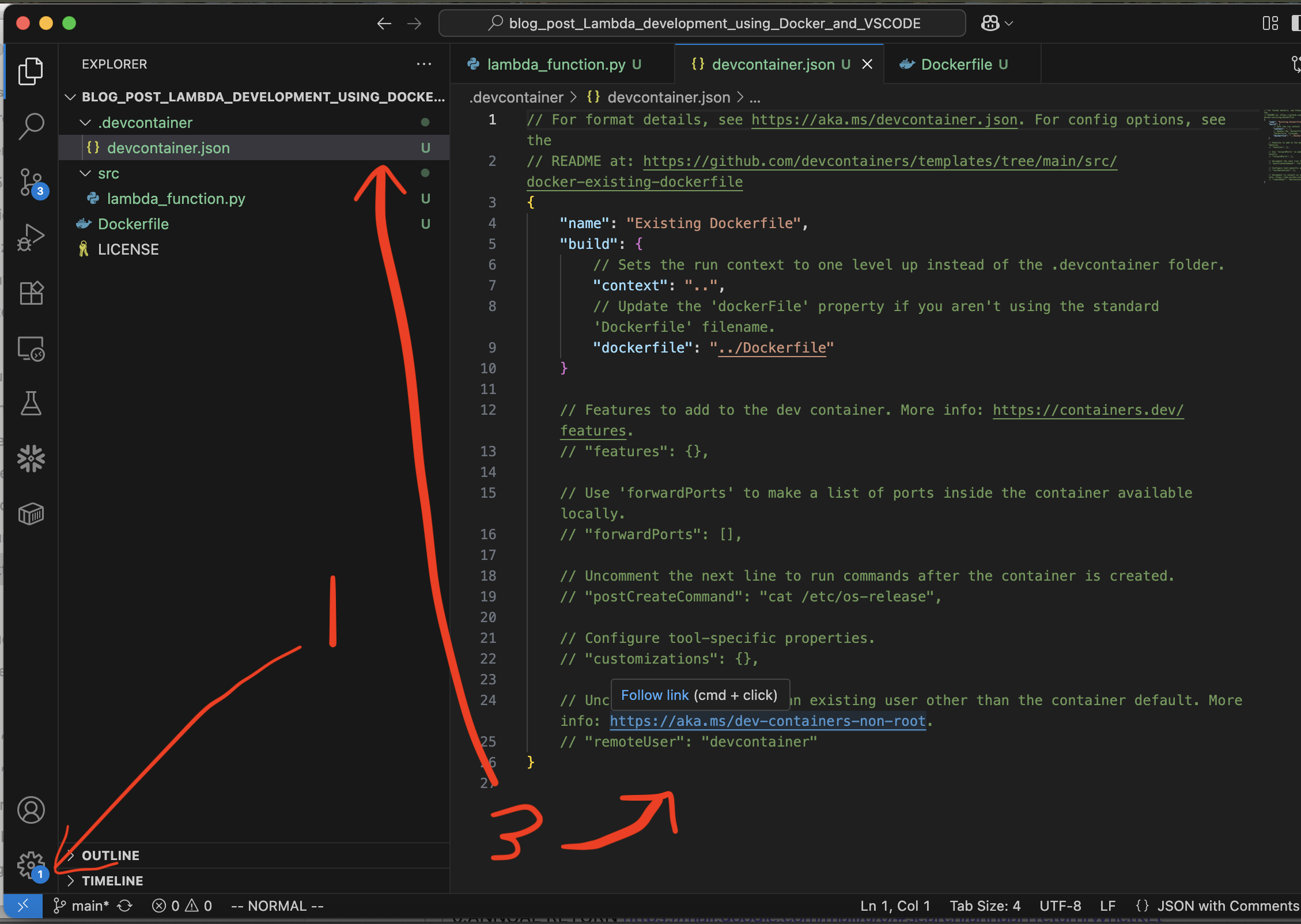1301x924 pixels.
Task: Click the -- NORMAL -- vim mode indicator
Action: pyautogui.click(x=277, y=906)
